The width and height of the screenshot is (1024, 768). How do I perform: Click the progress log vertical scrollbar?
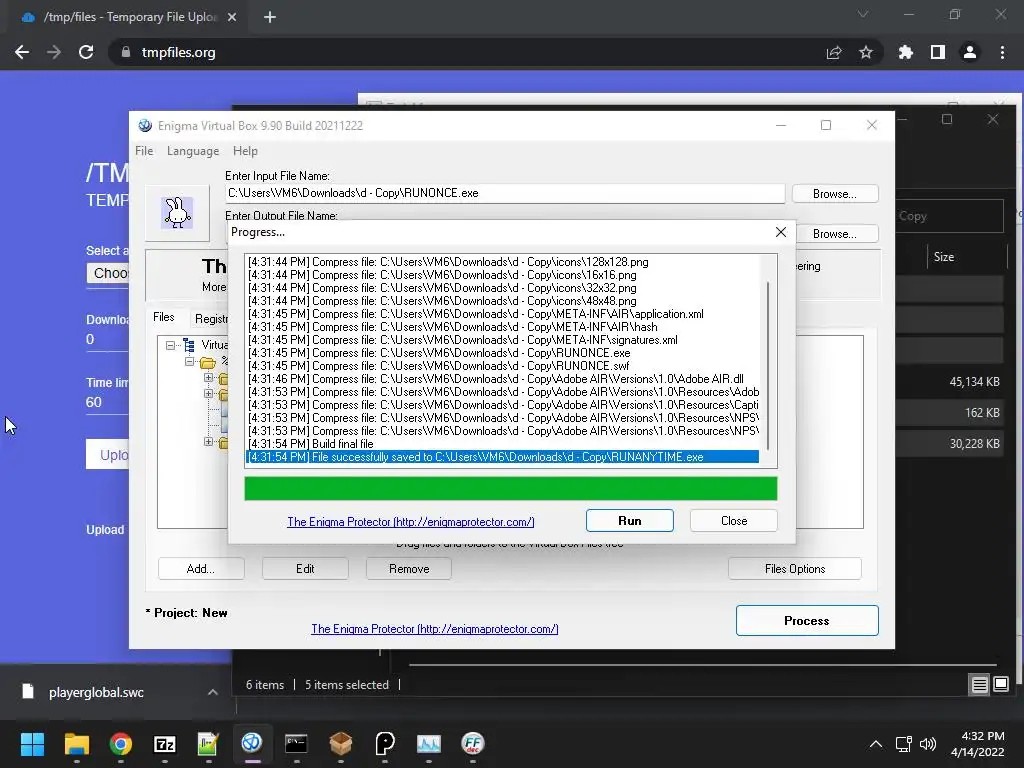click(768, 366)
